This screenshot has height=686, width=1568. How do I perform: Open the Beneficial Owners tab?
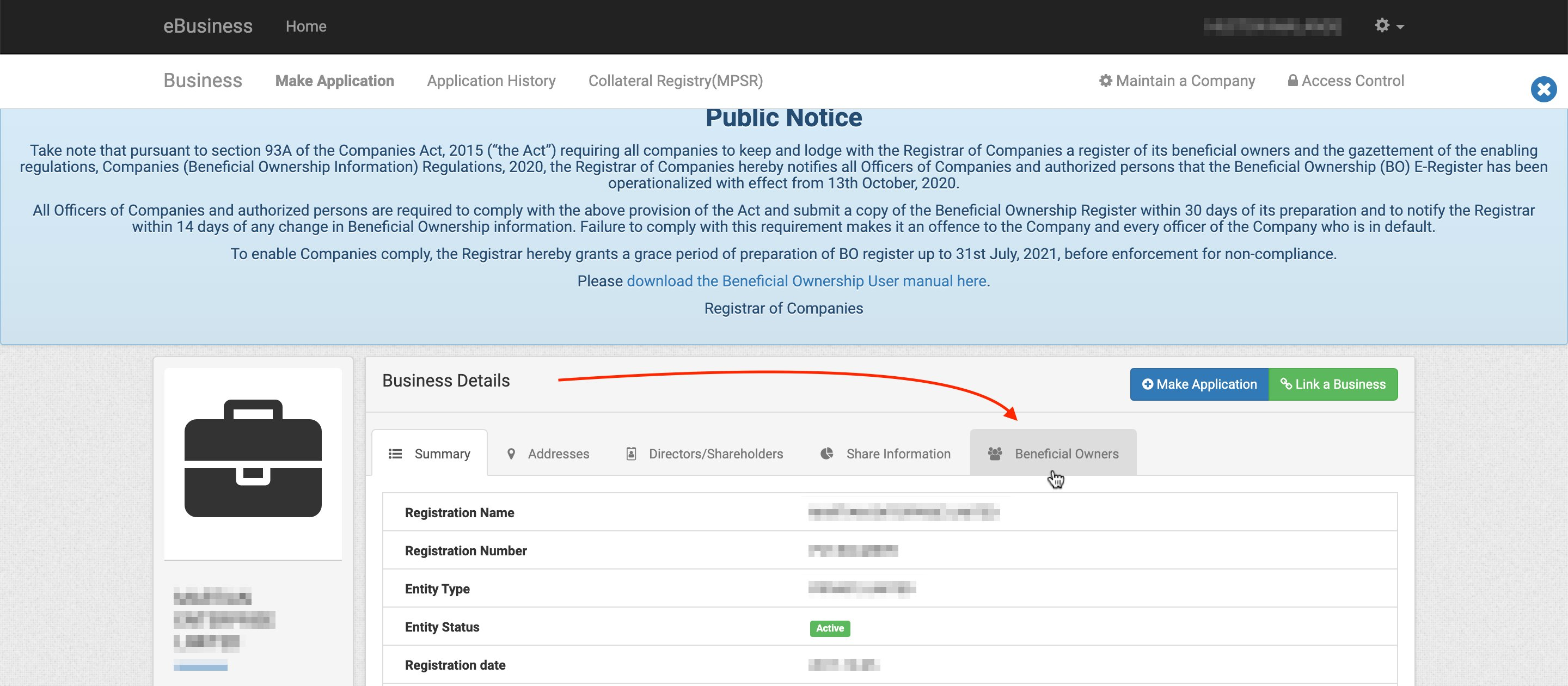point(1066,454)
